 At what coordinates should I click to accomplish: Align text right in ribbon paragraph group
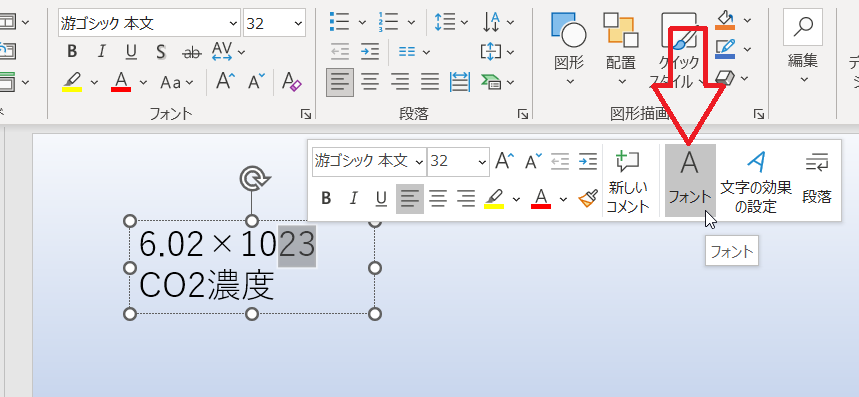[400, 82]
